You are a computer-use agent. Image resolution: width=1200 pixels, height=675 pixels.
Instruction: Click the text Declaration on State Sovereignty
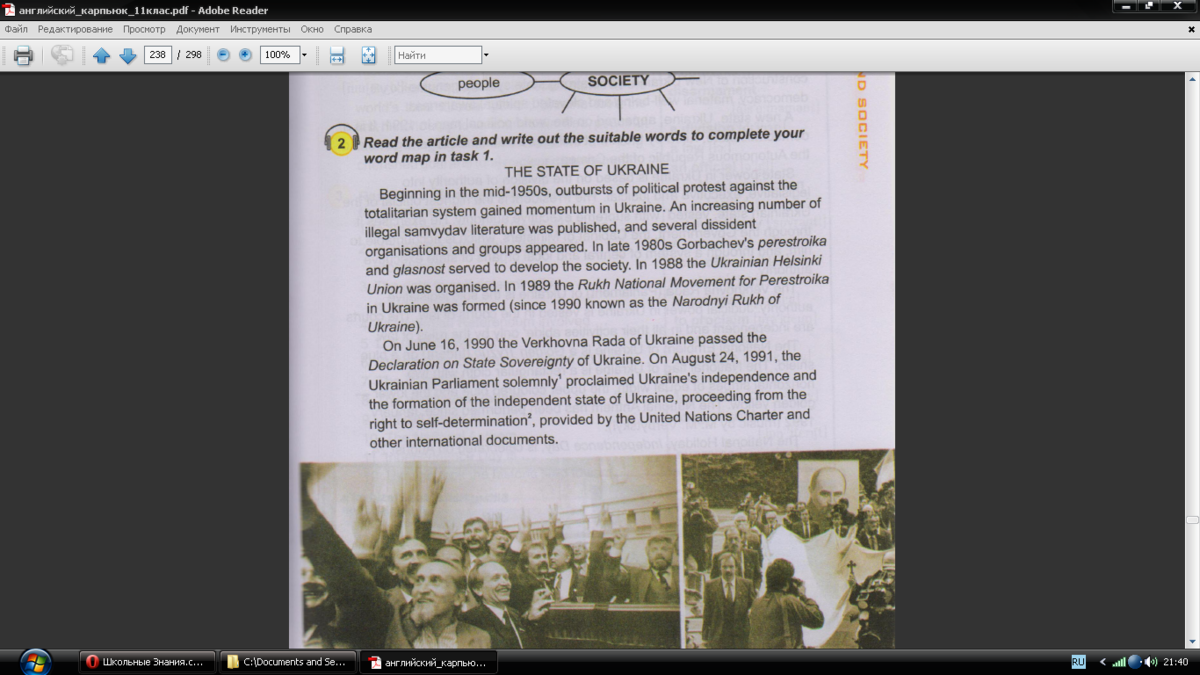[470, 364]
